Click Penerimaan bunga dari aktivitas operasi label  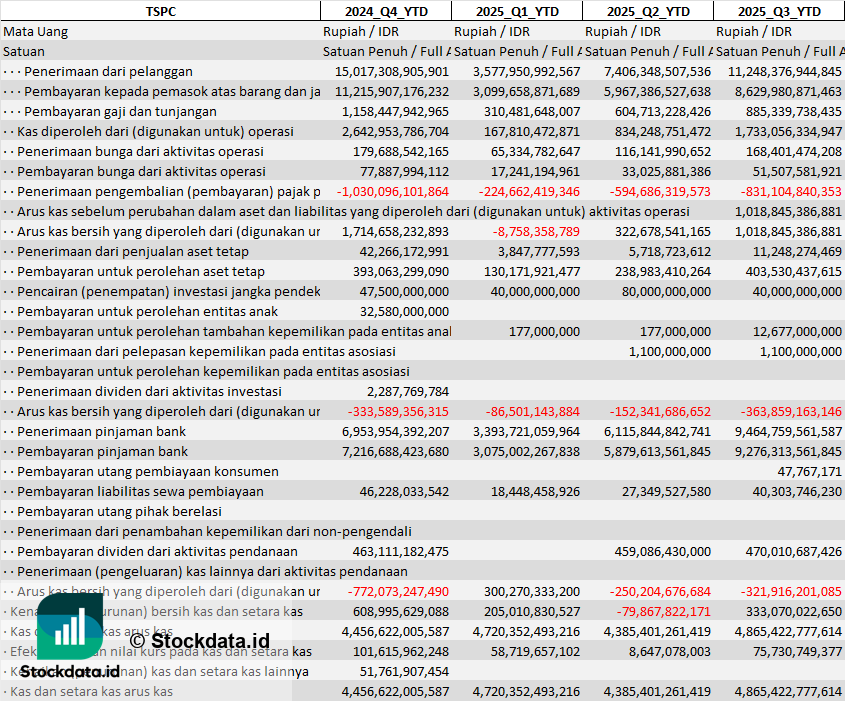pyautogui.click(x=140, y=151)
